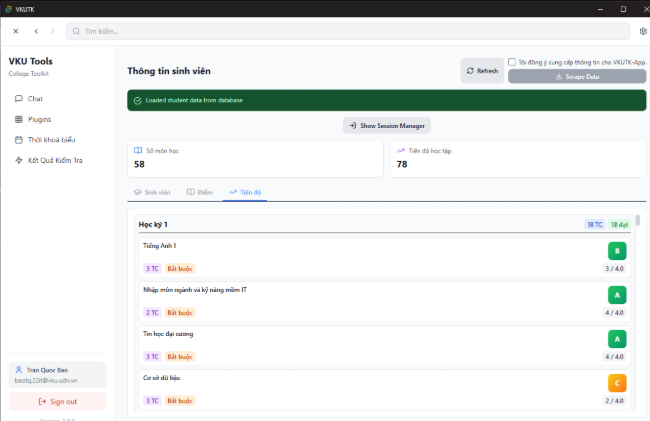
Task: Click the A grade badge for Tin học đại cương
Action: pos(617,339)
